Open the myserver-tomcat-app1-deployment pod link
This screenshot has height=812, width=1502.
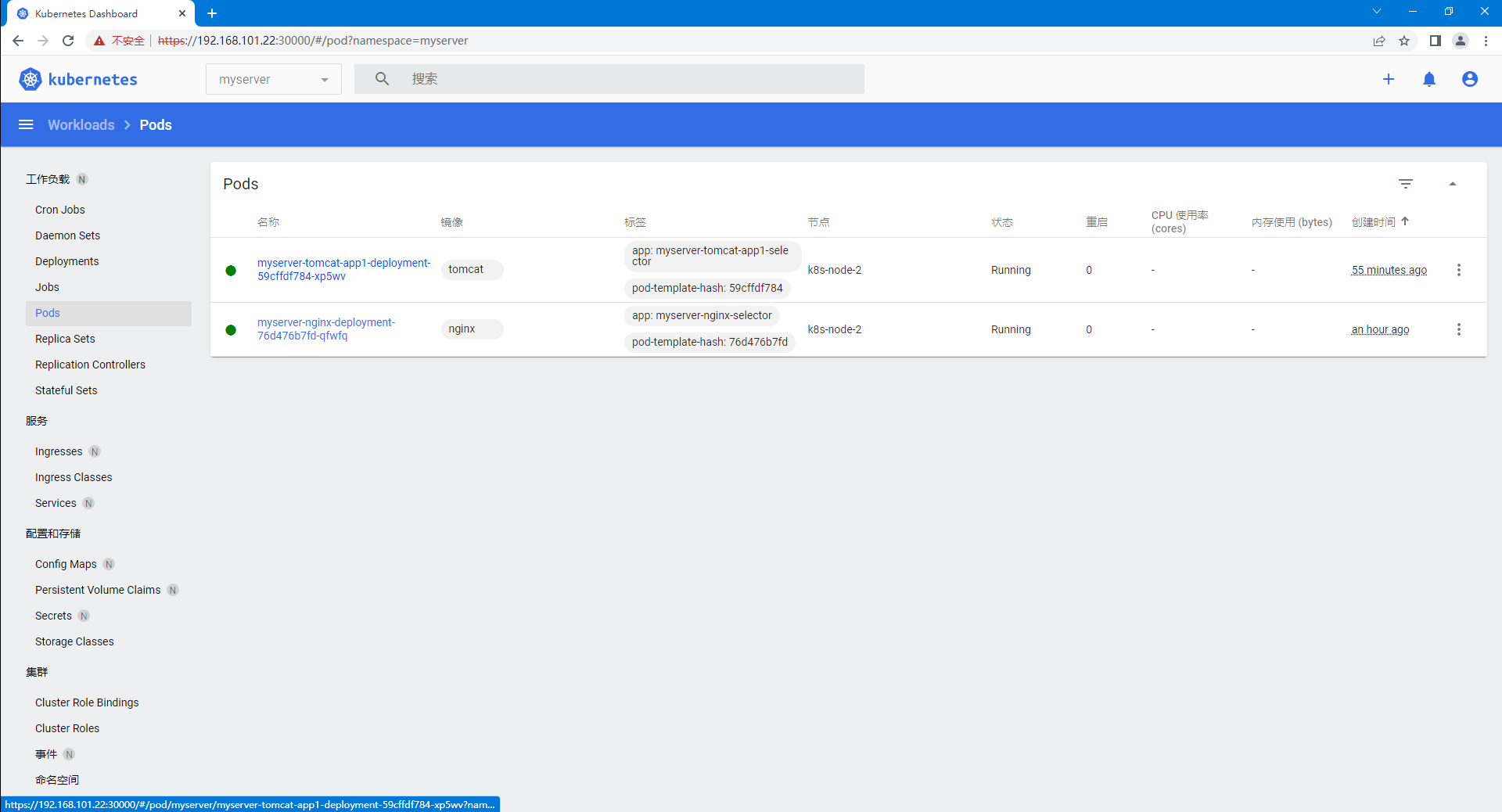(344, 270)
